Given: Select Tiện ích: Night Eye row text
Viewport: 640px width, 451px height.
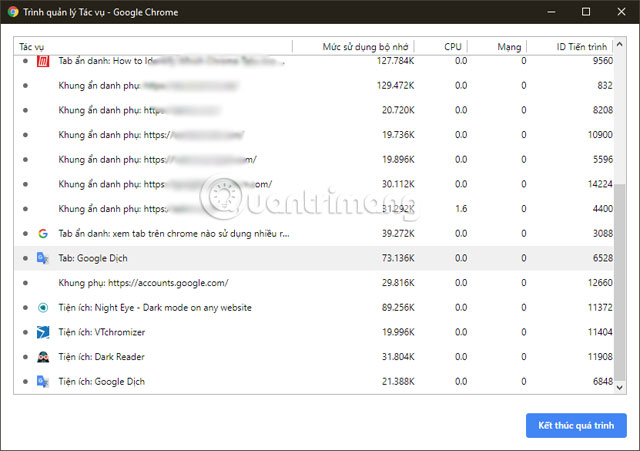Looking at the screenshot, I should 155,307.
